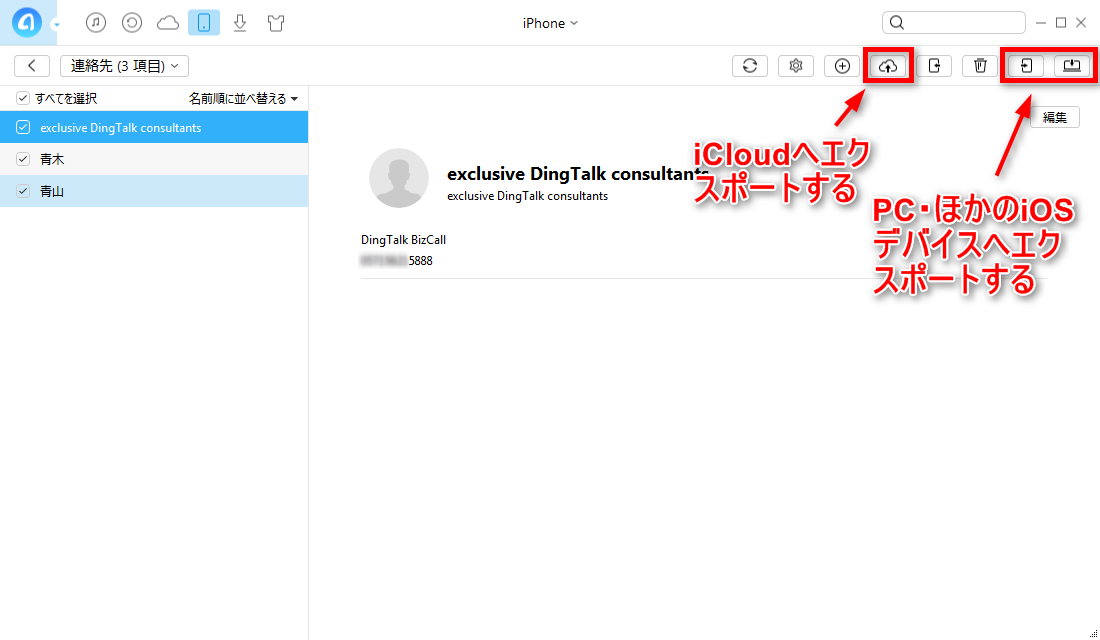This screenshot has height=640, width=1100.
Task: Expand the iPhone device dropdown
Action: point(550,23)
